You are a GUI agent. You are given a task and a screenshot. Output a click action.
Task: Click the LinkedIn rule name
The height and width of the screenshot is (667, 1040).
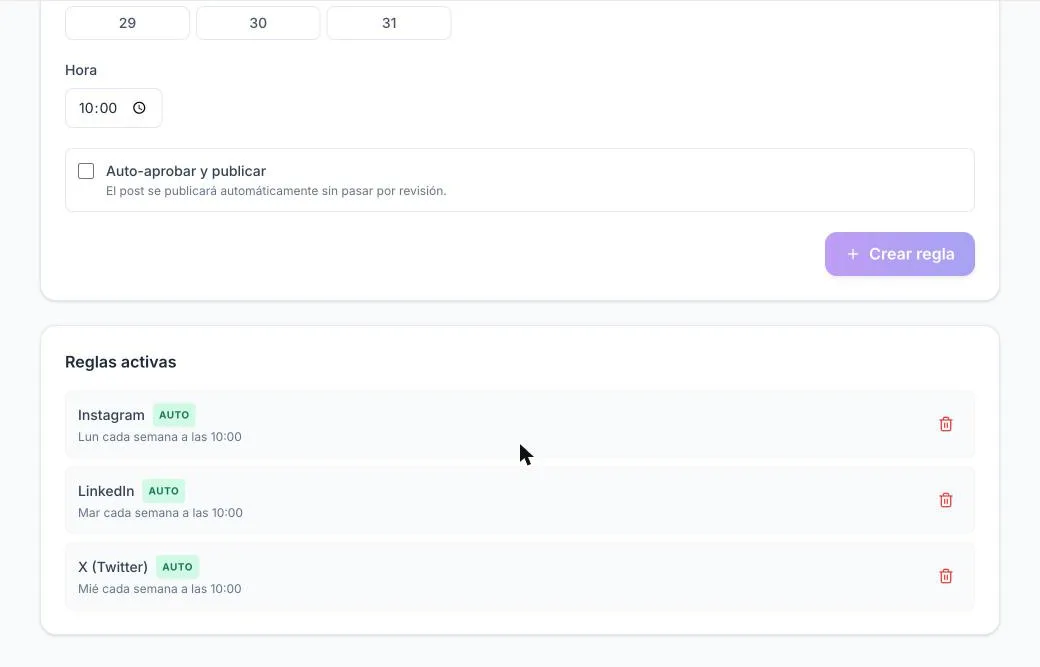pyautogui.click(x=106, y=491)
